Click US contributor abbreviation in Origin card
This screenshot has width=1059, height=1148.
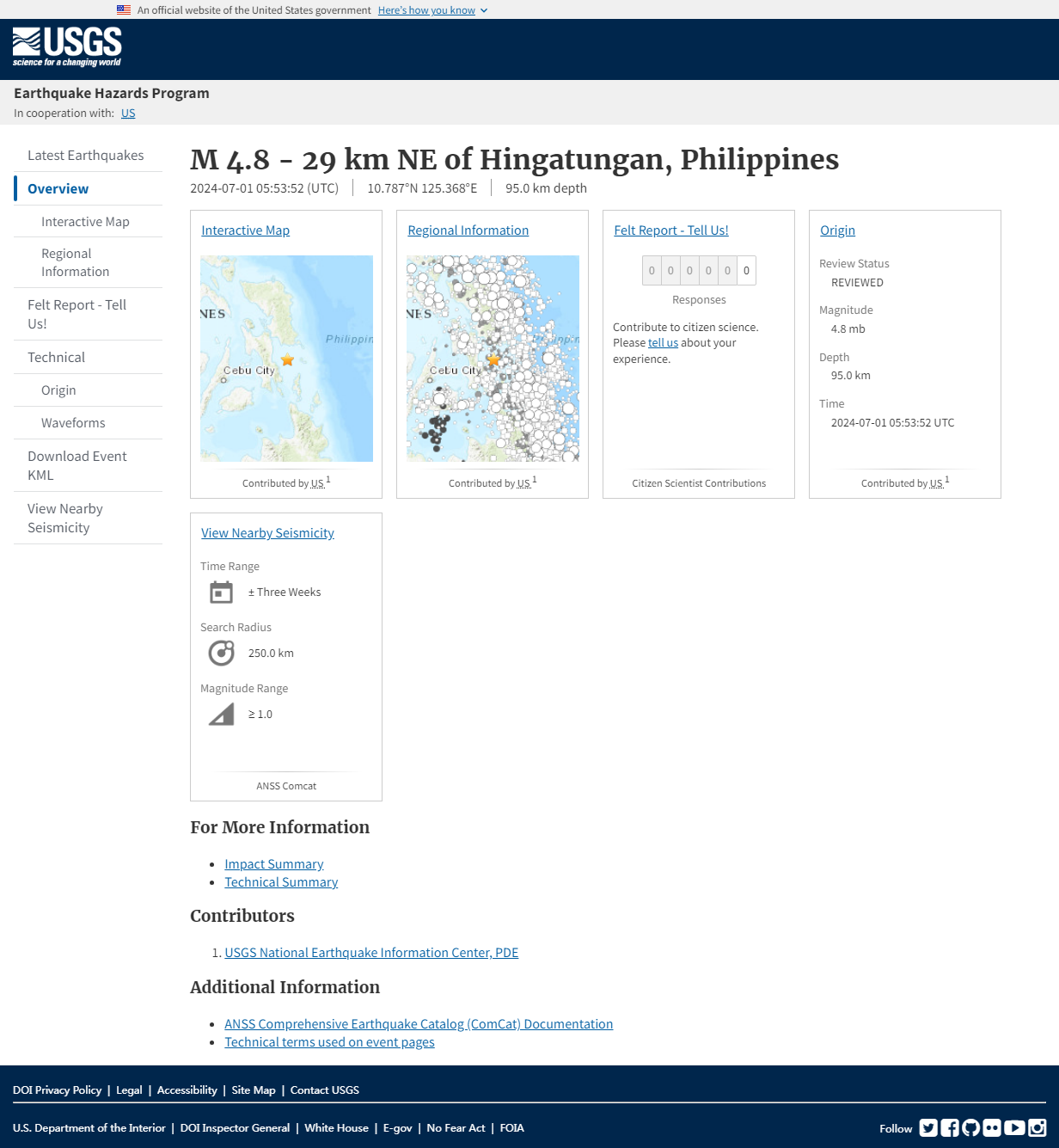[936, 483]
